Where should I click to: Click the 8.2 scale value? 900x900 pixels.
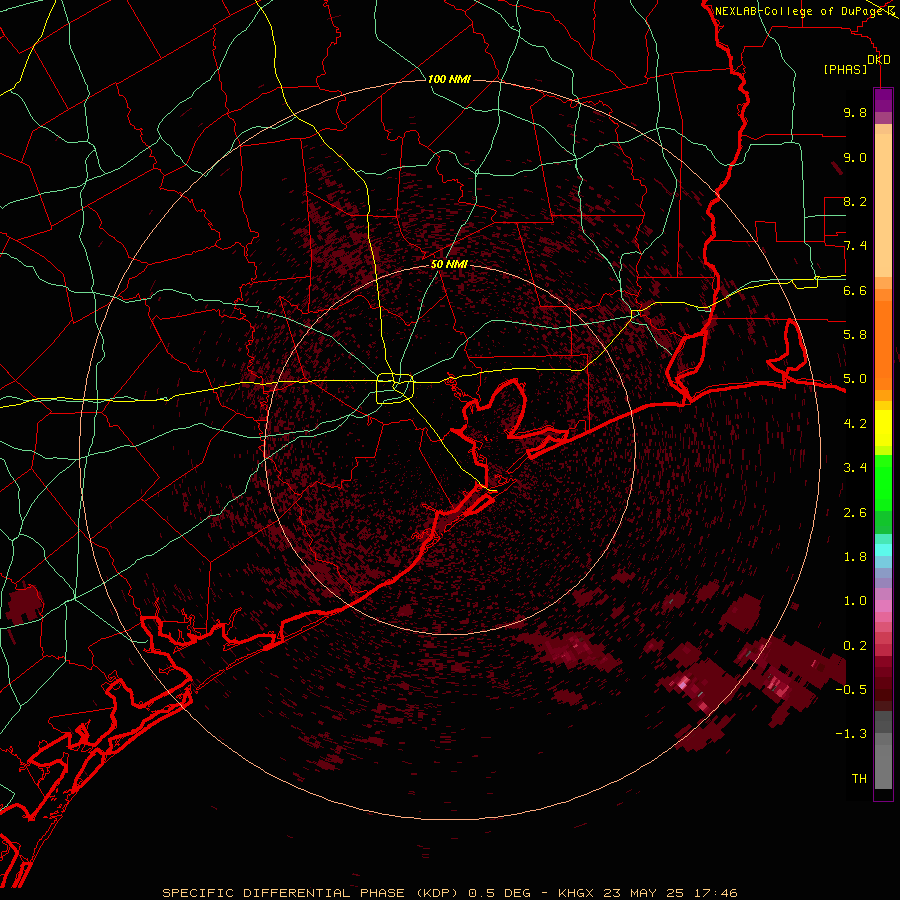[x=855, y=201]
